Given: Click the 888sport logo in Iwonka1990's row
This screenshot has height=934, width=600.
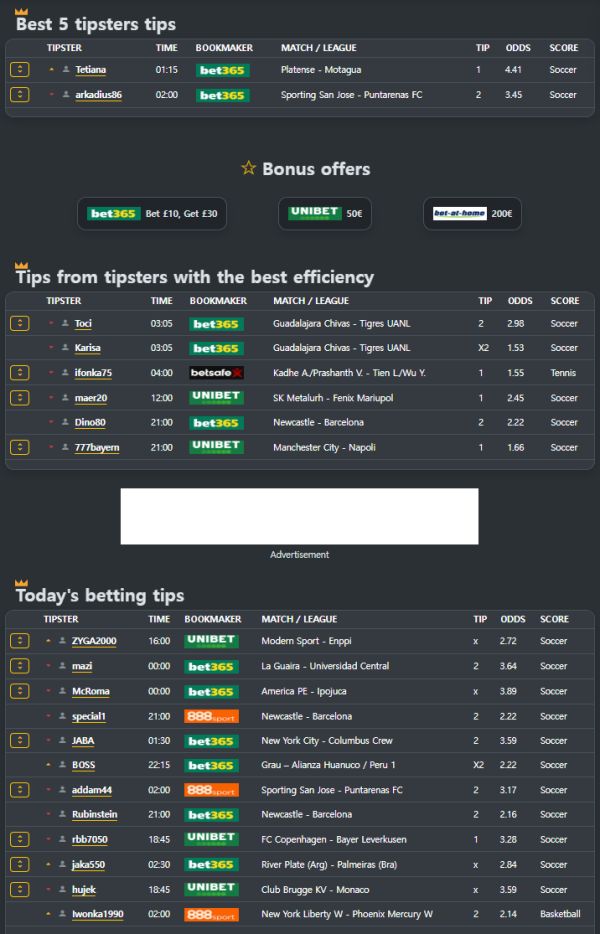Looking at the screenshot, I should (211, 915).
